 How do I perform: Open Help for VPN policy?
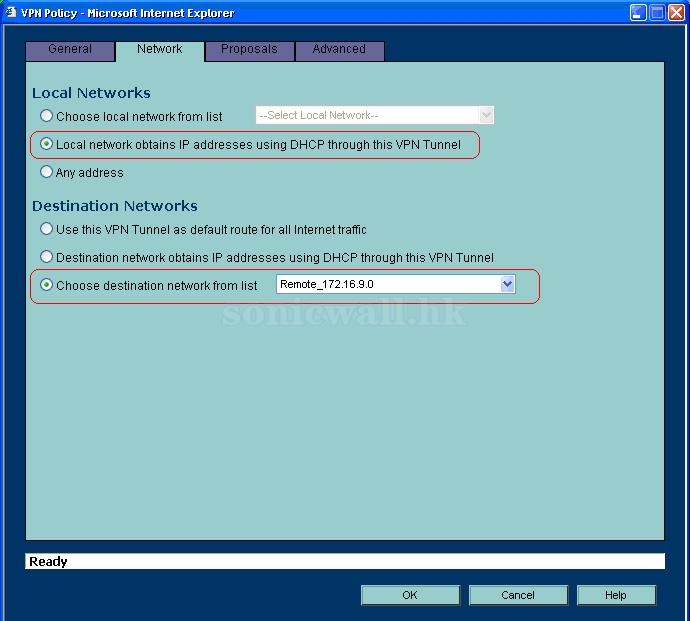point(616,595)
